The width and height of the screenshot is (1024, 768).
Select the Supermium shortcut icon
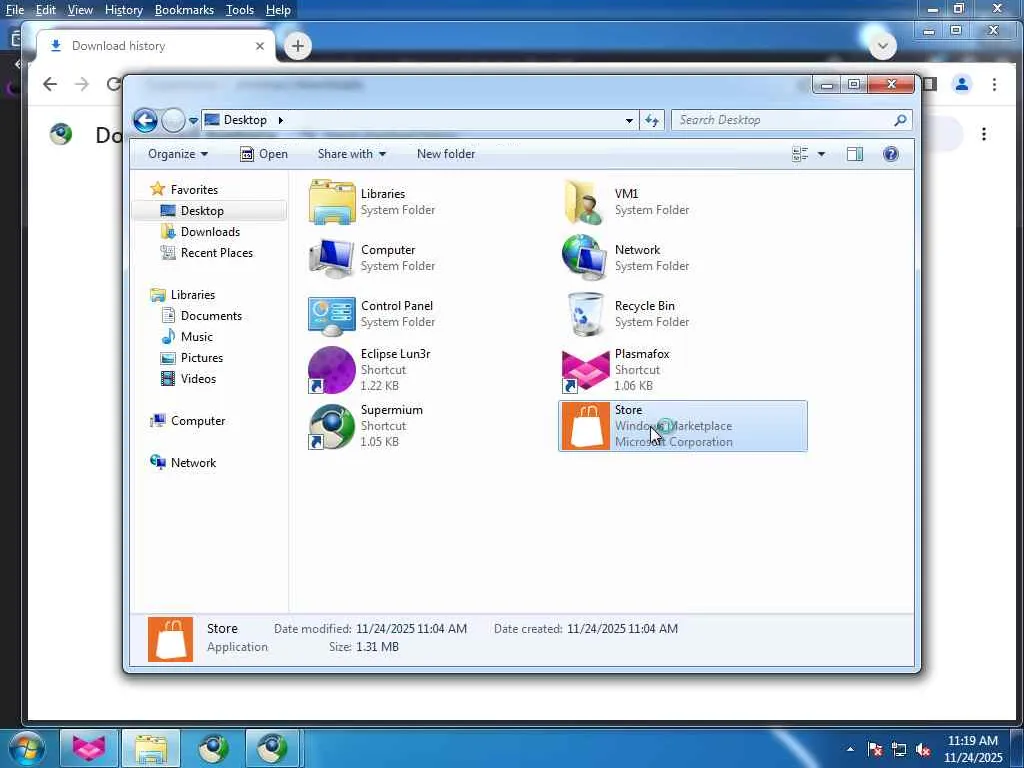point(332,426)
